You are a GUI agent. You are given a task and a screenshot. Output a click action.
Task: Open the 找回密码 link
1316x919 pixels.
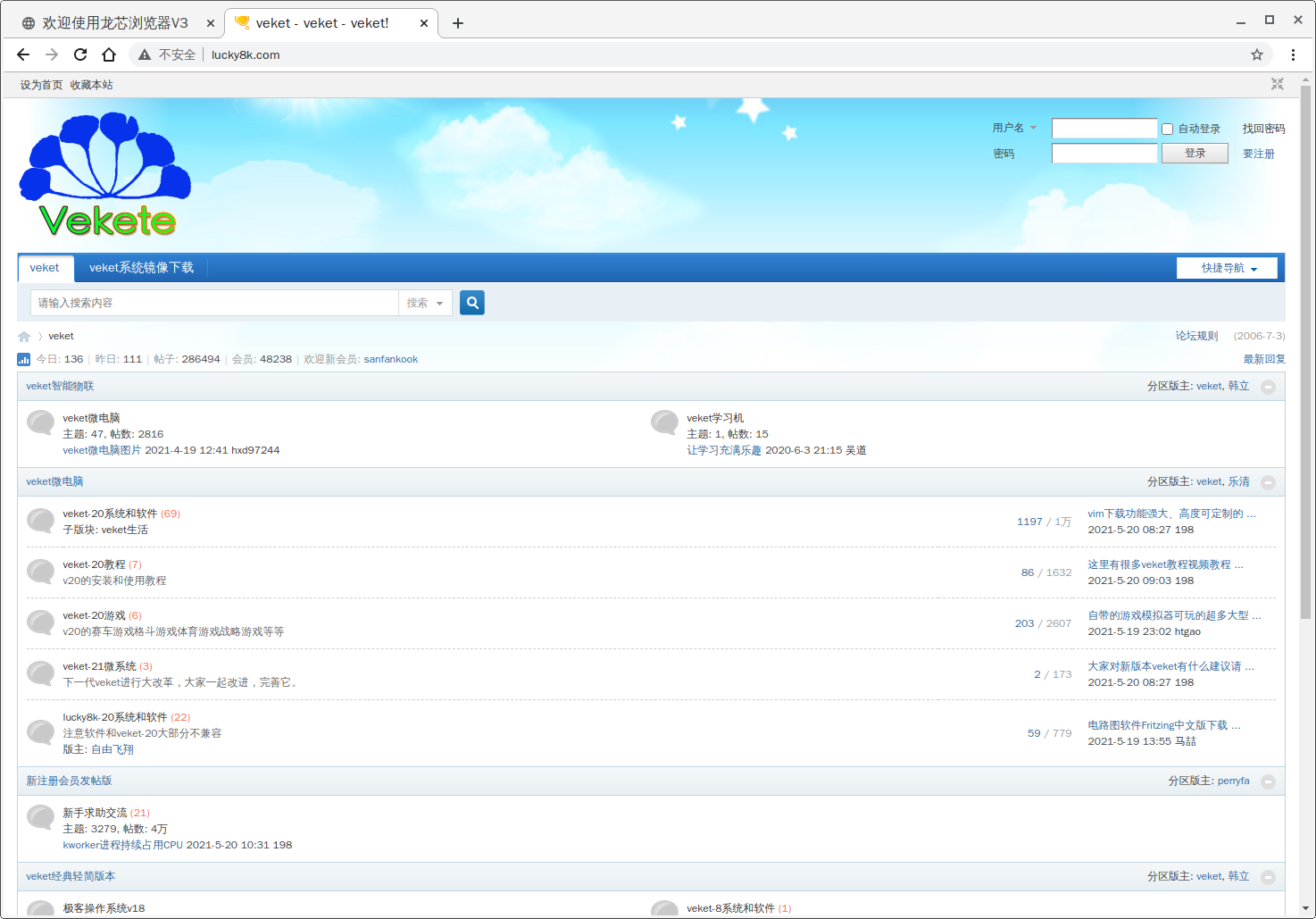(x=1263, y=129)
